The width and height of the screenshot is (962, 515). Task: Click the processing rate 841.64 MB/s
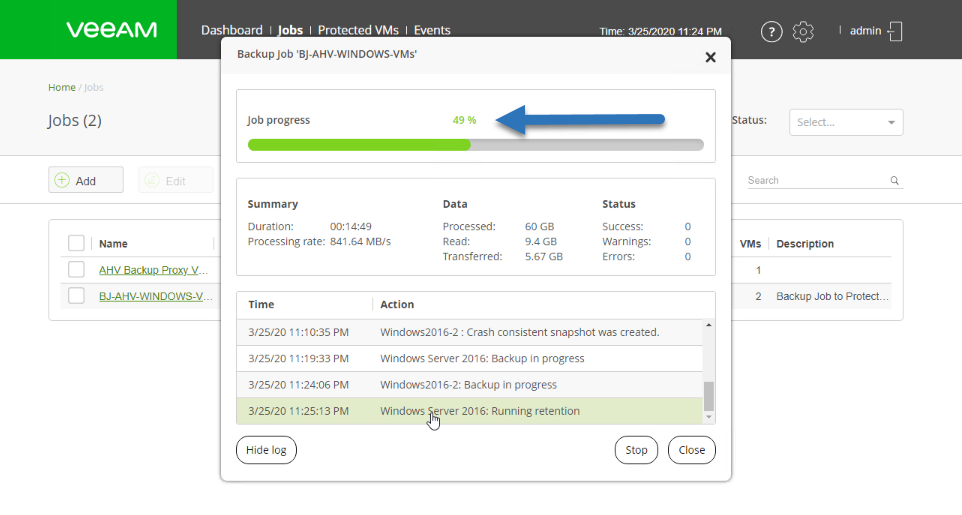pos(360,242)
